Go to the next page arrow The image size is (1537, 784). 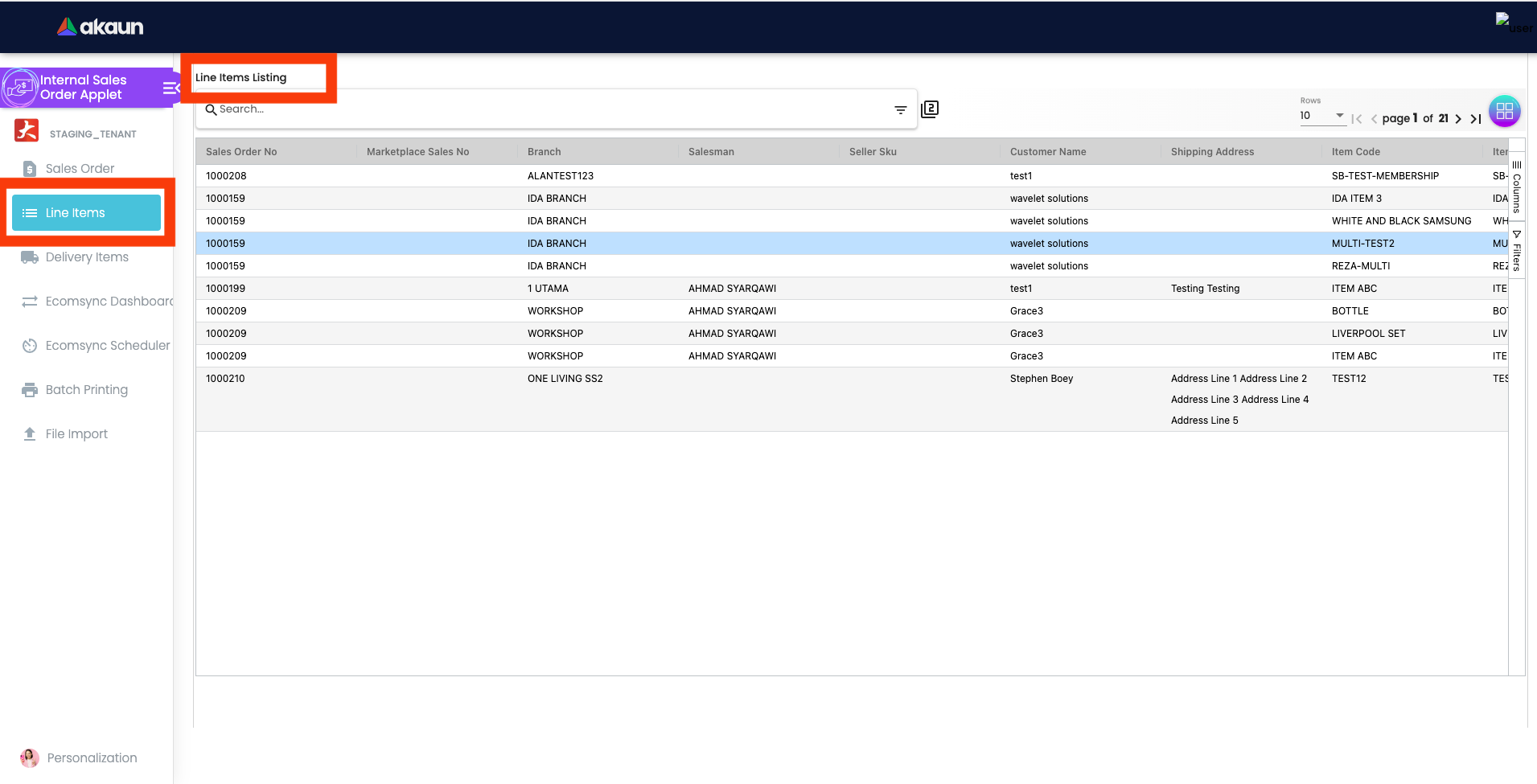pos(1458,119)
